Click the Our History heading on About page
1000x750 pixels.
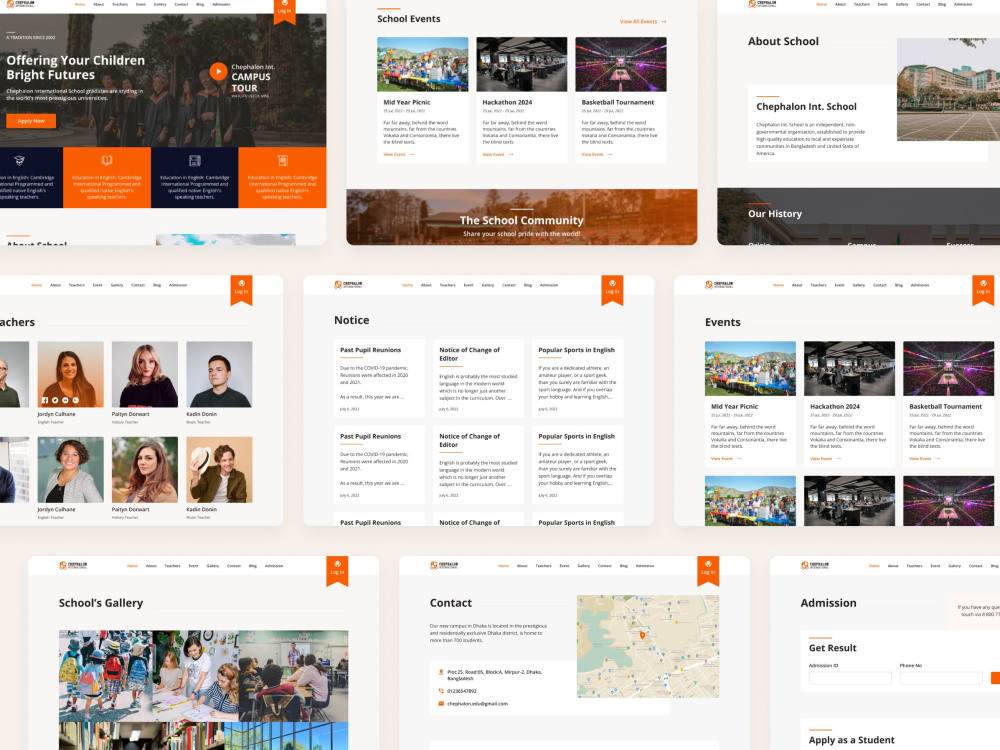point(775,214)
